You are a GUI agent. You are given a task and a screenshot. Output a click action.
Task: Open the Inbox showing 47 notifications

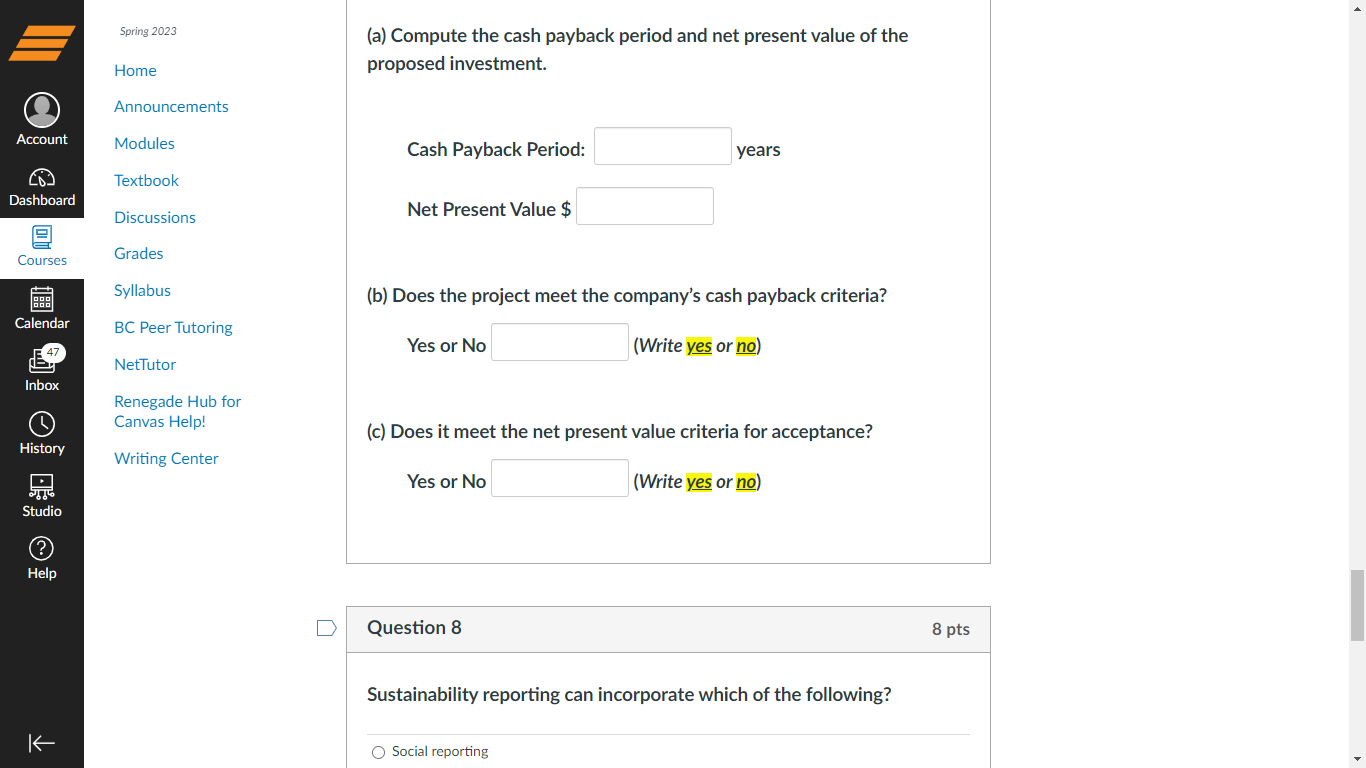pos(41,368)
